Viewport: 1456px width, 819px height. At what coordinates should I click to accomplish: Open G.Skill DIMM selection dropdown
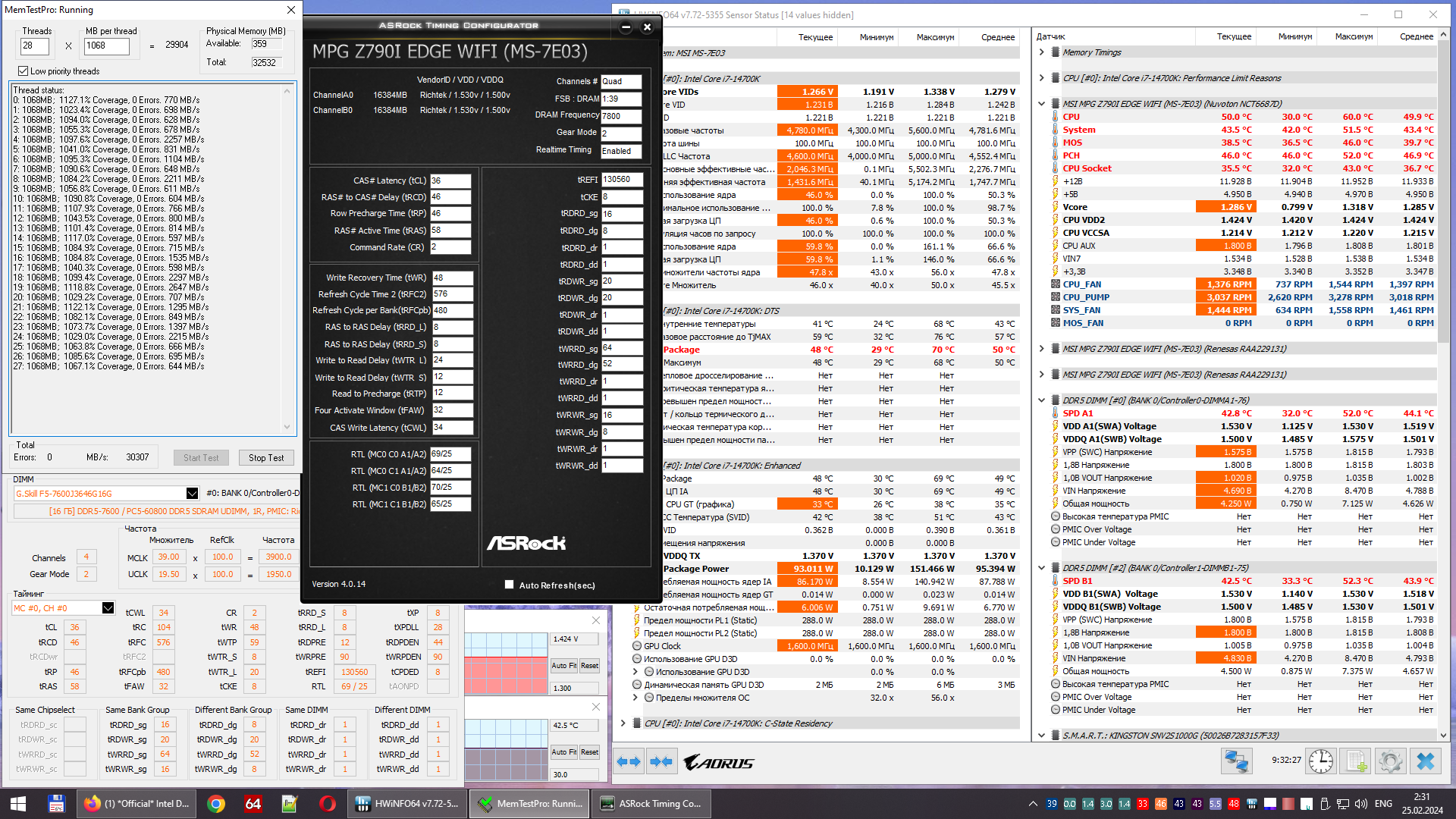(192, 494)
